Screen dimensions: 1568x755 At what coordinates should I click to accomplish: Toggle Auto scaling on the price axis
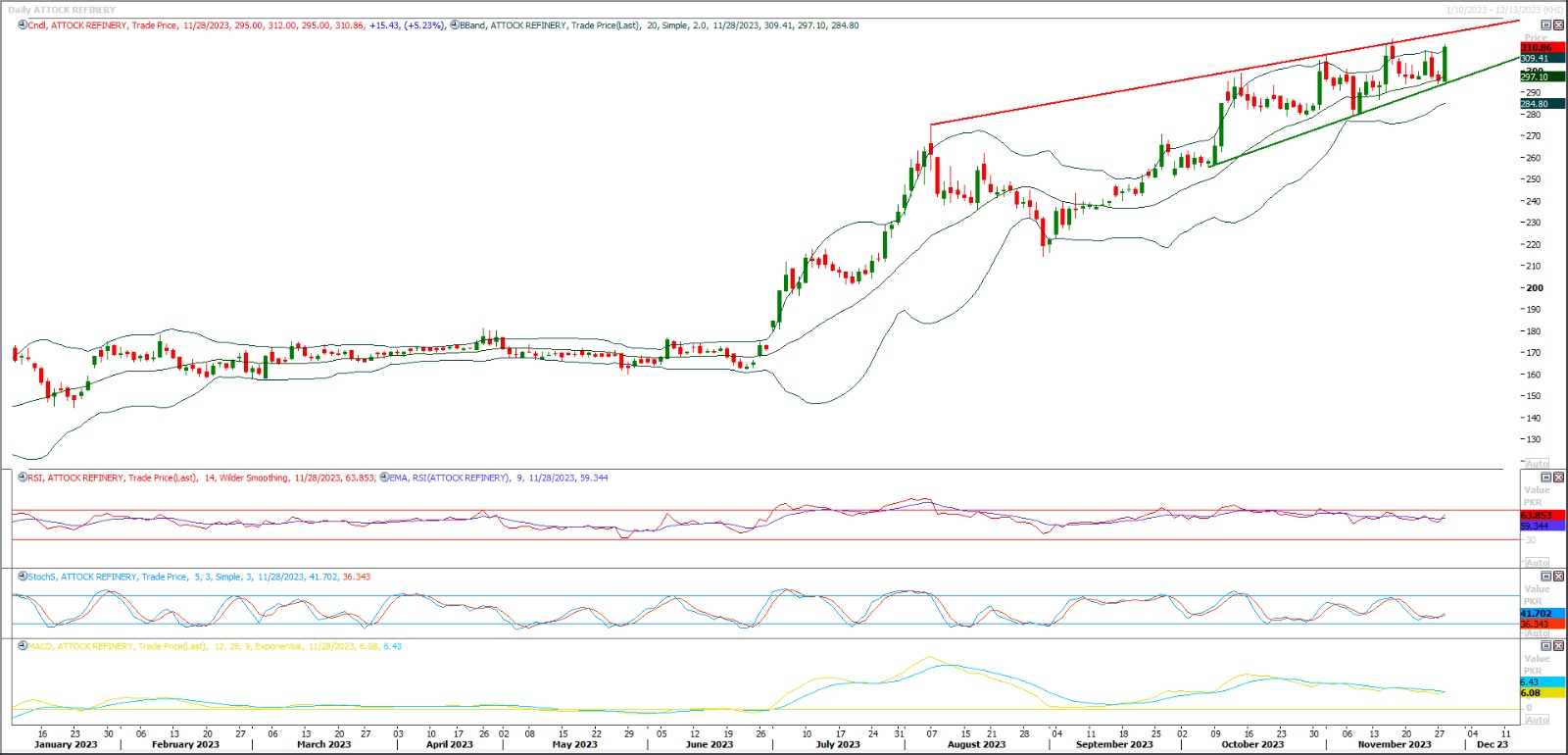click(x=1538, y=464)
